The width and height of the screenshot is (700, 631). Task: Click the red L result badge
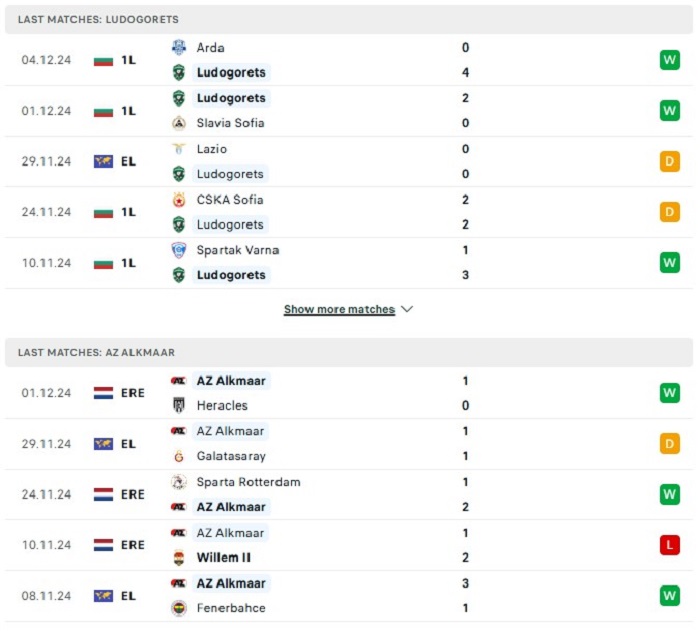670,545
